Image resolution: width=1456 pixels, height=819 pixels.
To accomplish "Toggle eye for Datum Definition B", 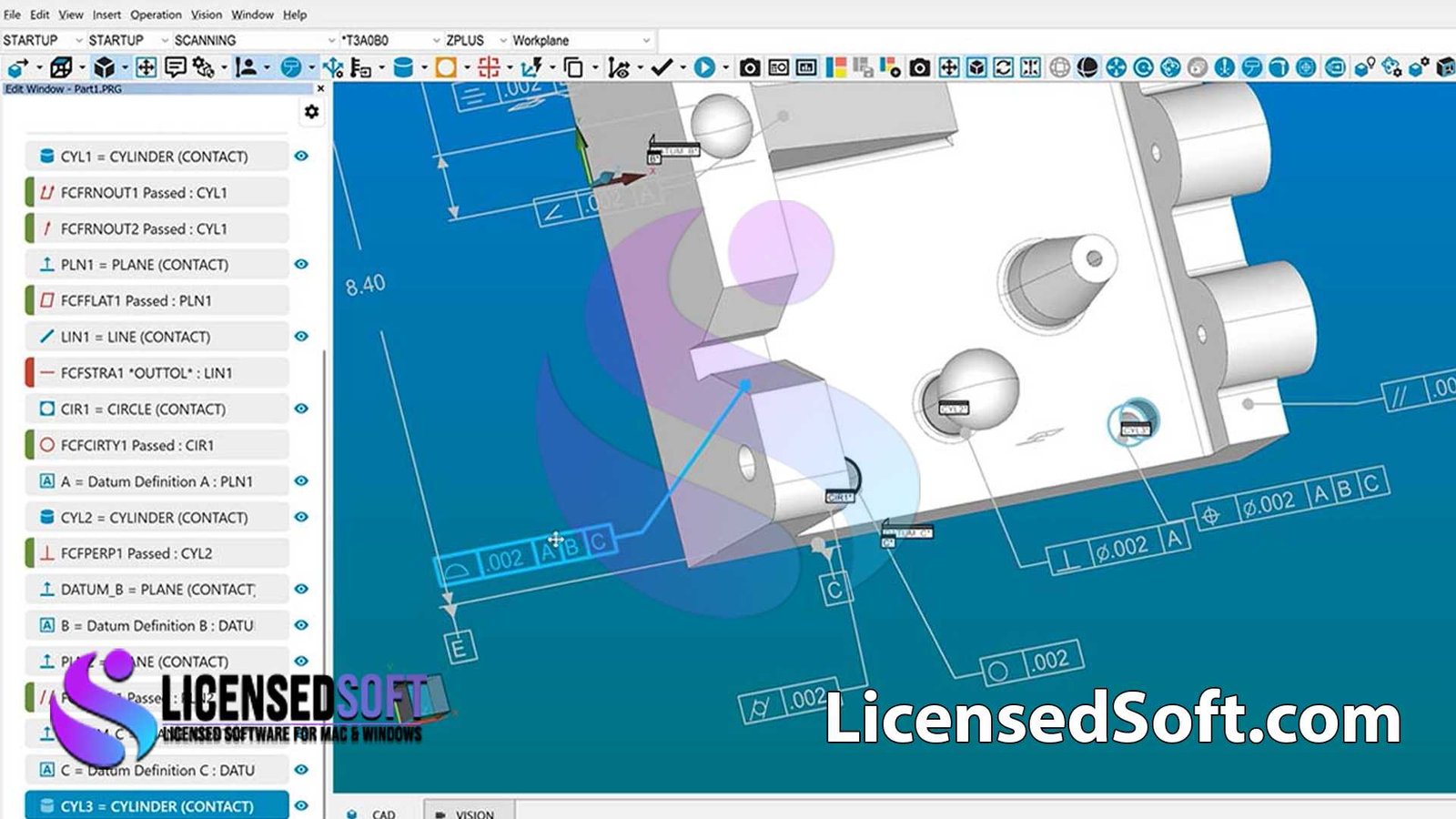I will click(x=301, y=625).
